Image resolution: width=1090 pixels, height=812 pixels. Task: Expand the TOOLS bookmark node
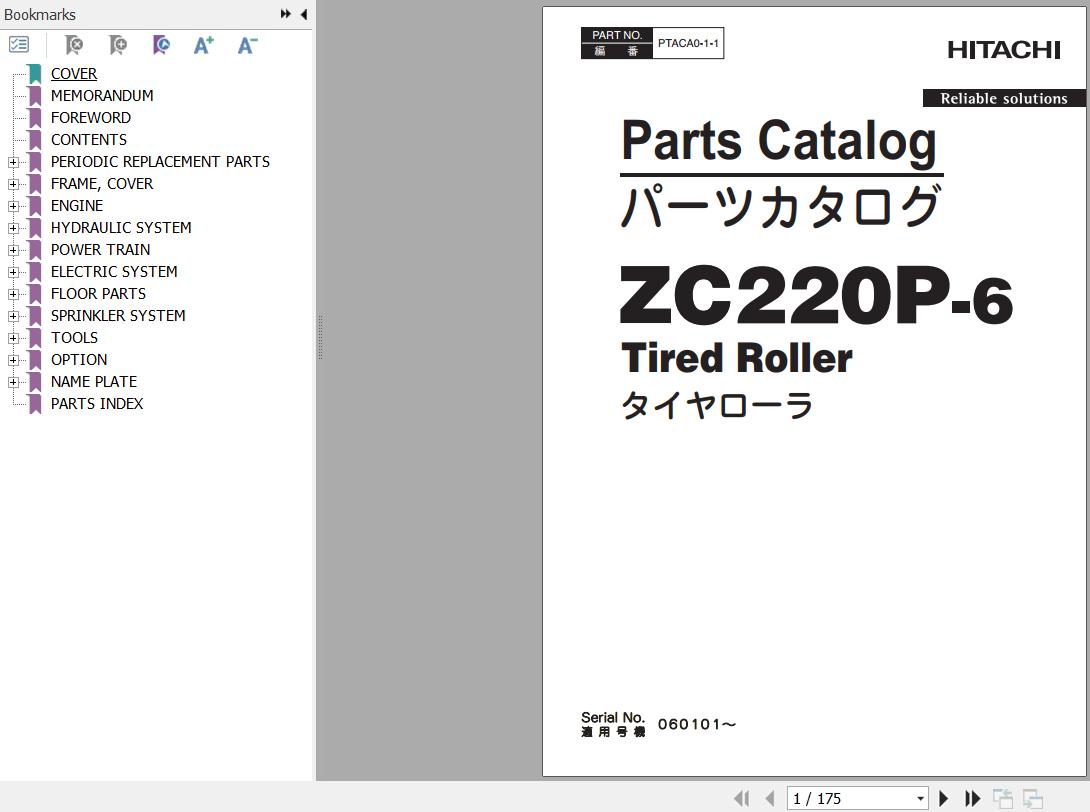[13, 338]
